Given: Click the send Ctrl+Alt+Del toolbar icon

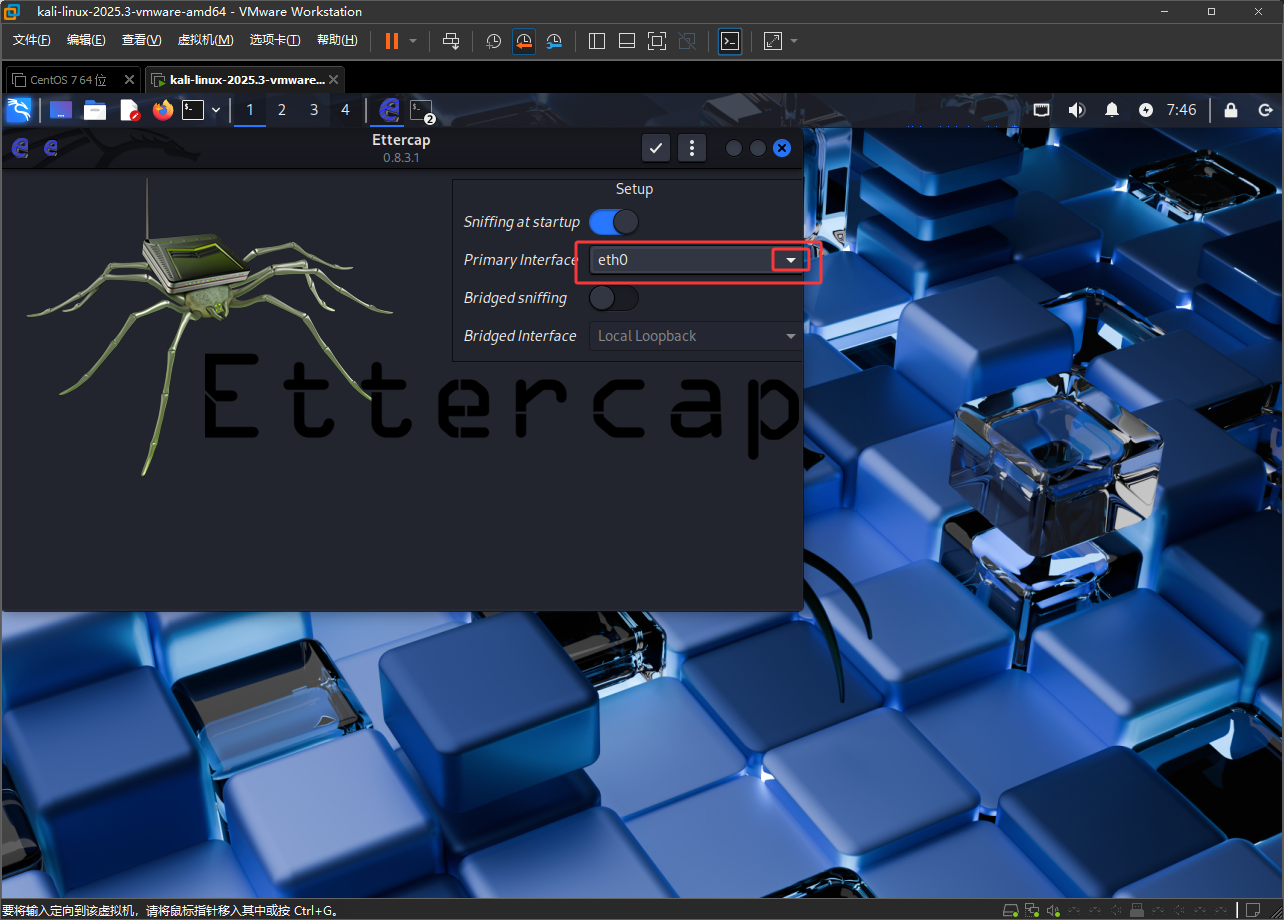Looking at the screenshot, I should pos(451,41).
